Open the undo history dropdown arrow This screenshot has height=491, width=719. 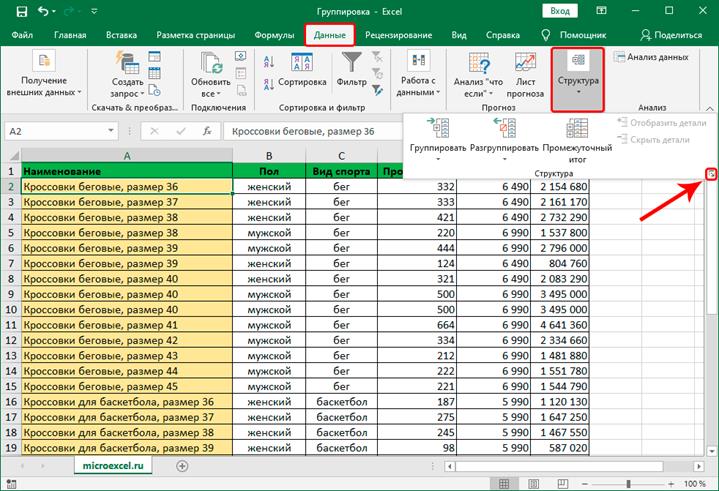pos(54,11)
